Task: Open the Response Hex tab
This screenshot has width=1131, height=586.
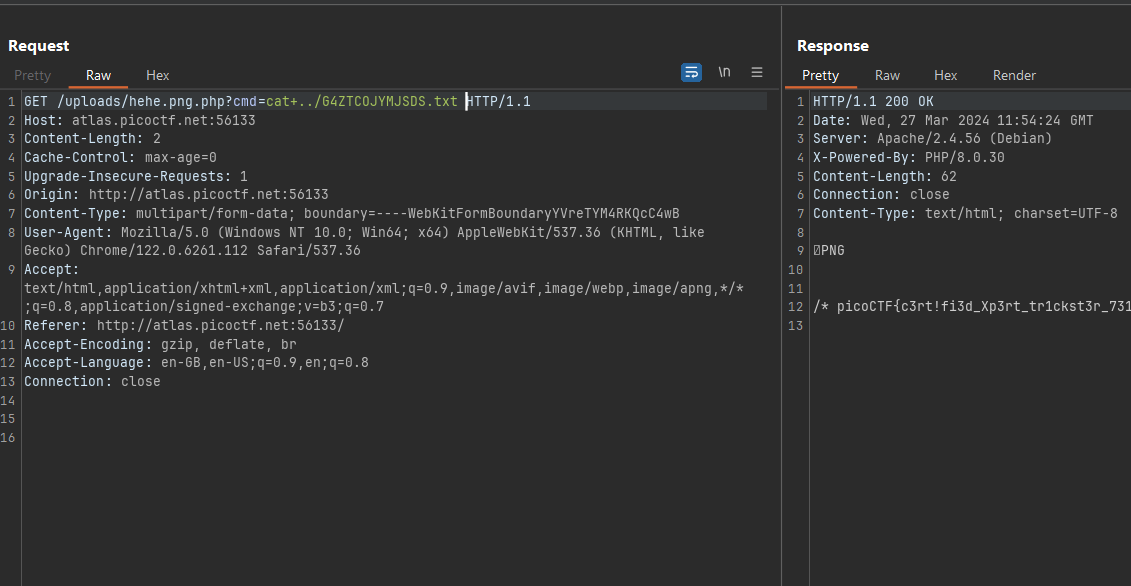Action: click(946, 75)
